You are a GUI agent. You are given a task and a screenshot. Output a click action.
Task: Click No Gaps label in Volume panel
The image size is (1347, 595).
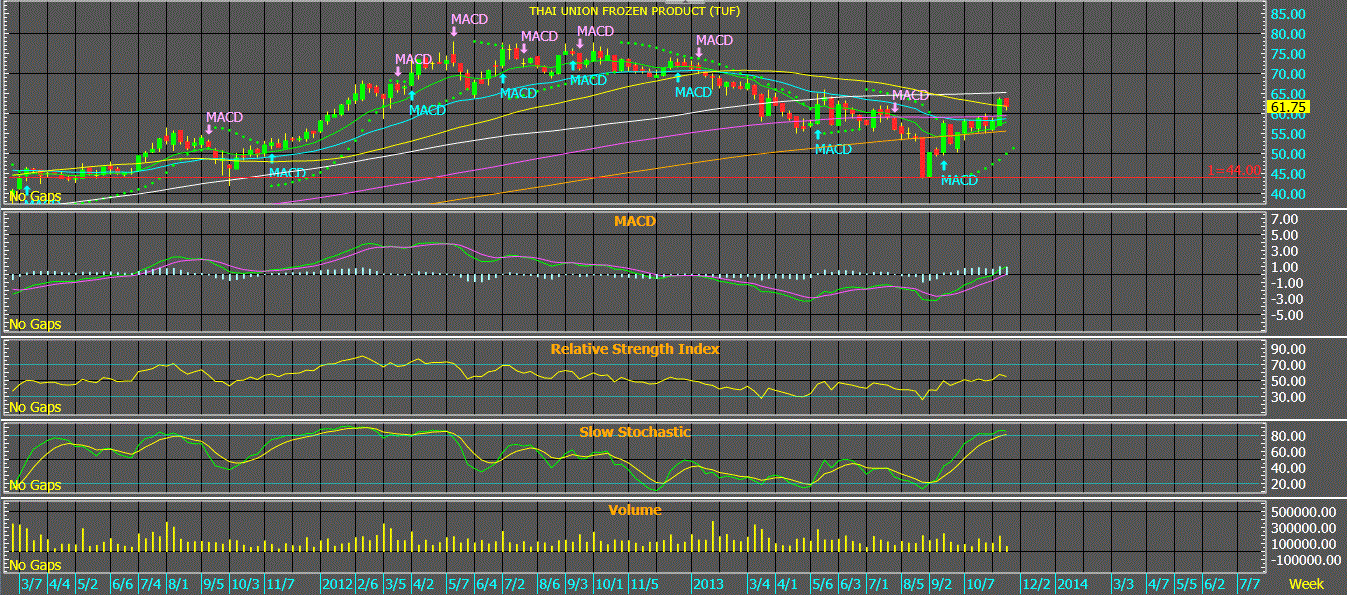(x=35, y=565)
